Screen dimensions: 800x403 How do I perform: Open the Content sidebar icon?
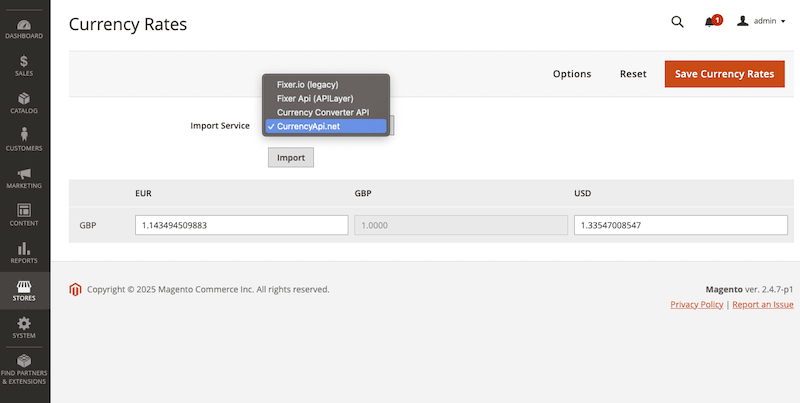[24, 215]
